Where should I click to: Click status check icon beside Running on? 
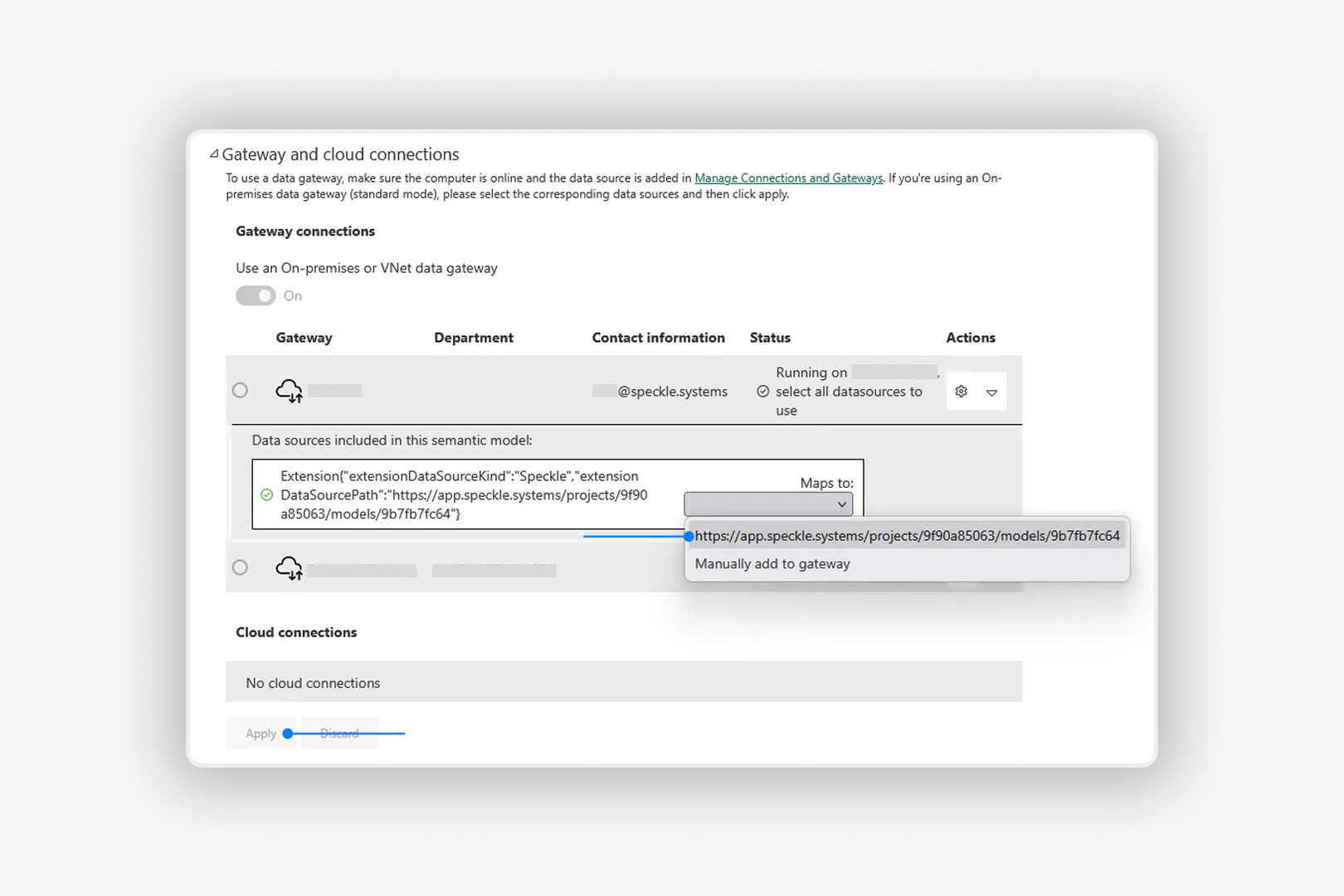(x=762, y=392)
